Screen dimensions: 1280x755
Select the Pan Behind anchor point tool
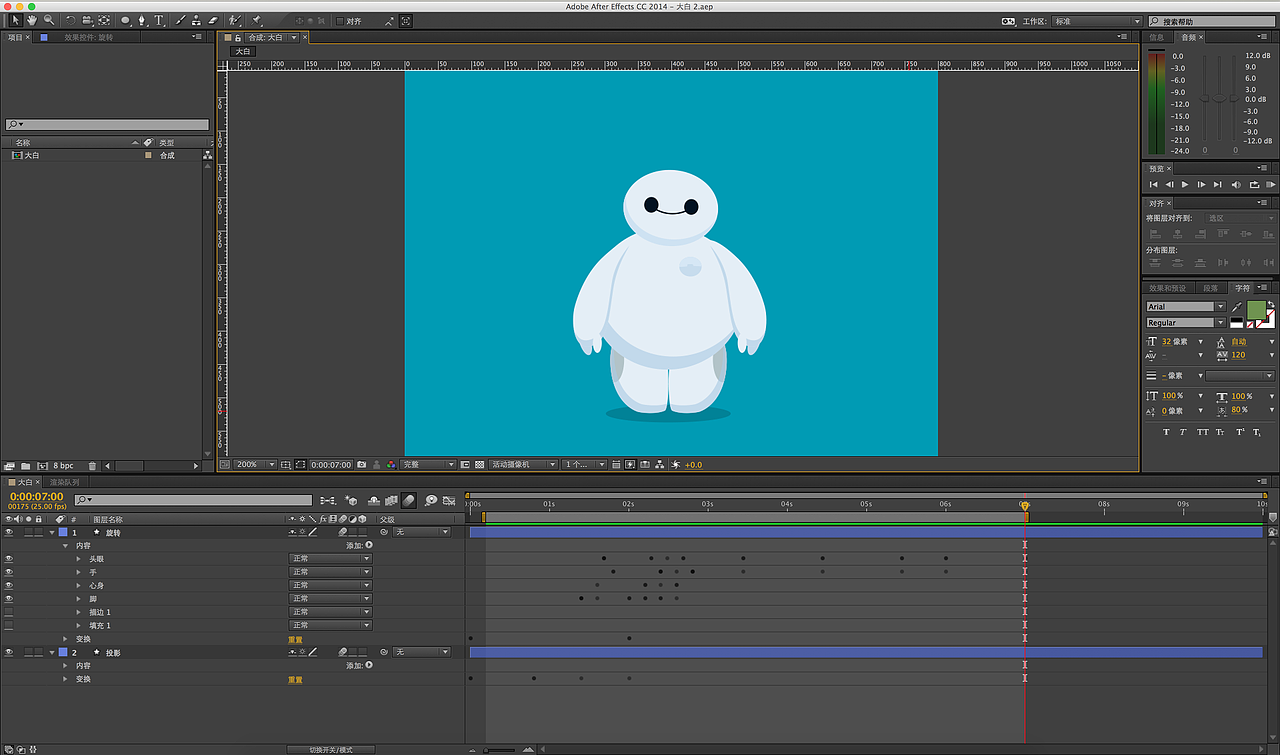click(x=104, y=20)
